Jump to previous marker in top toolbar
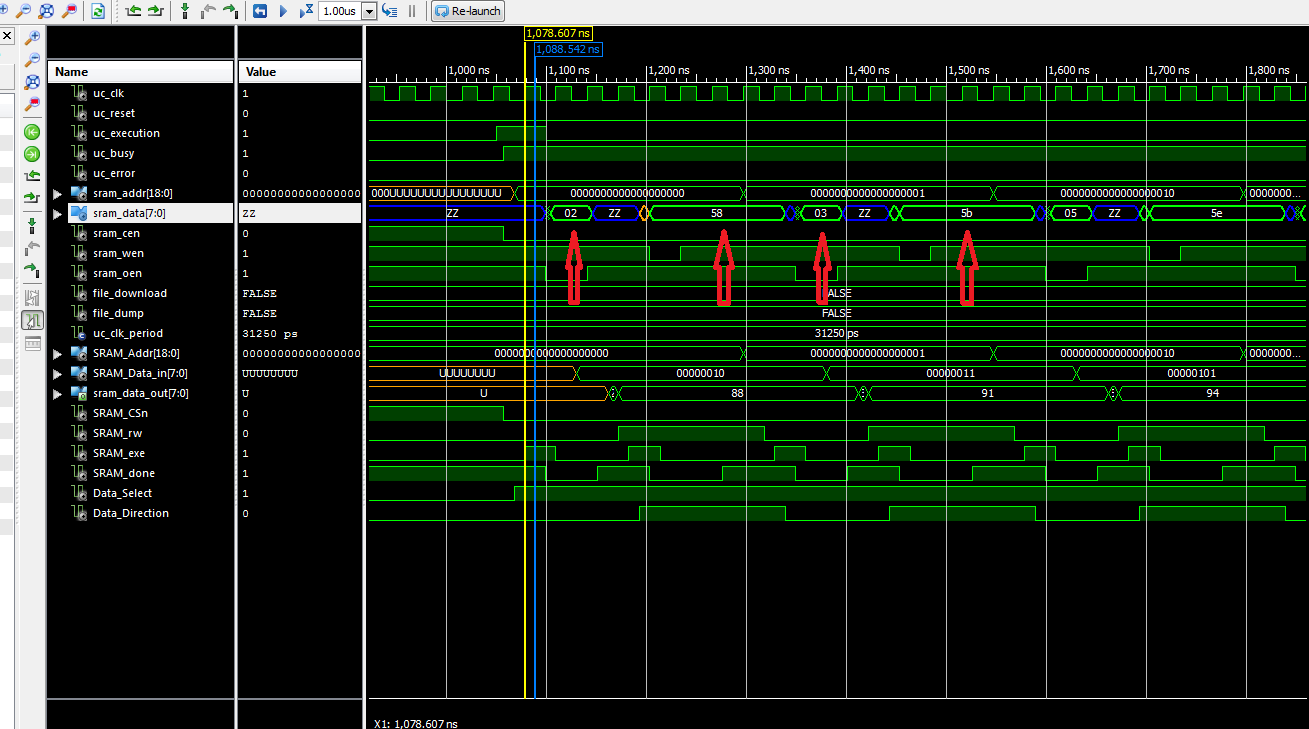Screen dimensions: 1309x729 point(208,11)
